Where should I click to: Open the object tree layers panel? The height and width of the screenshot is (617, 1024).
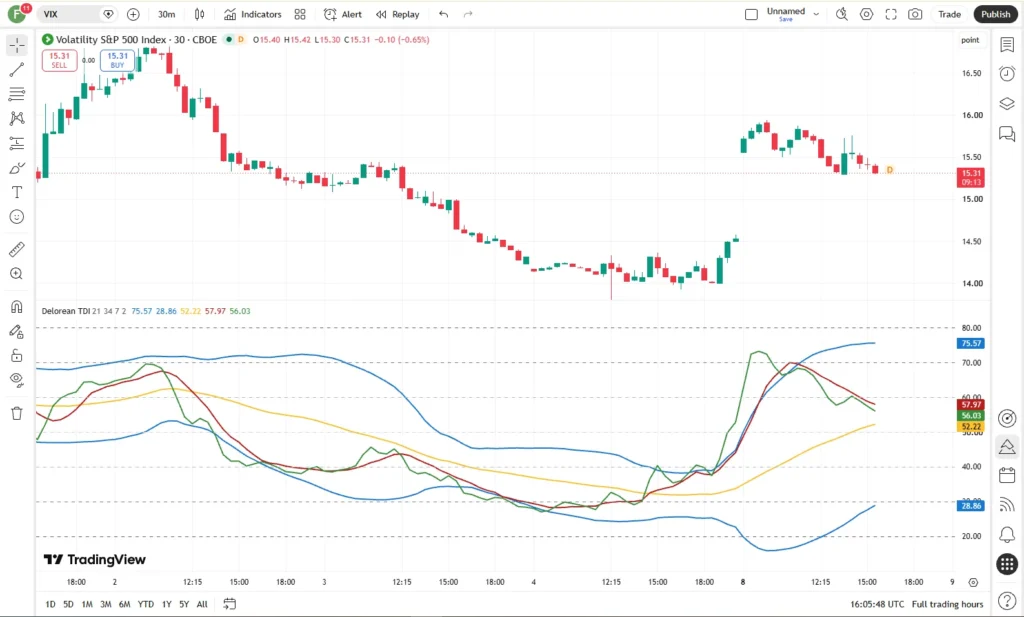pyautogui.click(x=1007, y=104)
